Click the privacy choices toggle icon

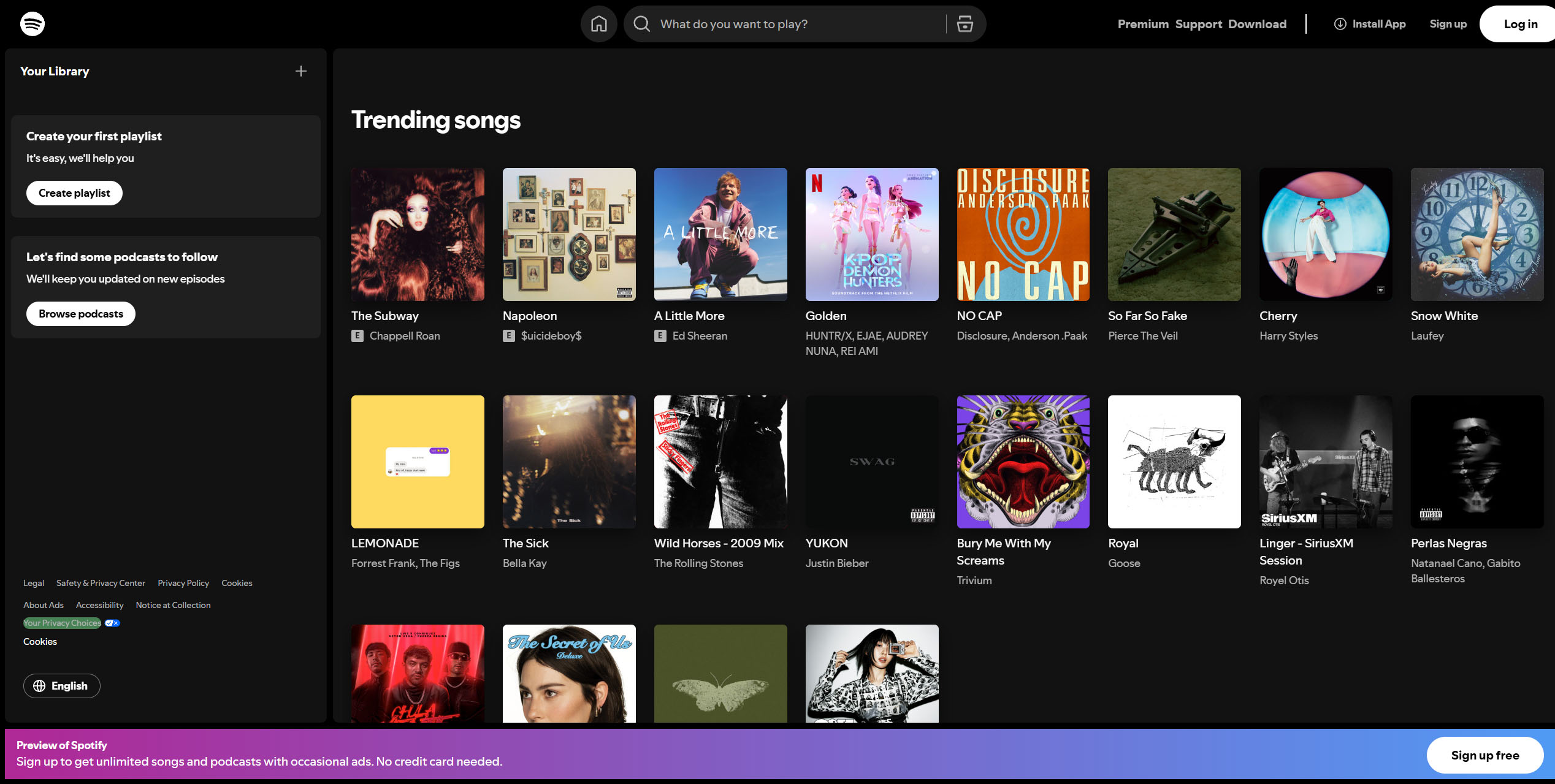click(x=112, y=623)
